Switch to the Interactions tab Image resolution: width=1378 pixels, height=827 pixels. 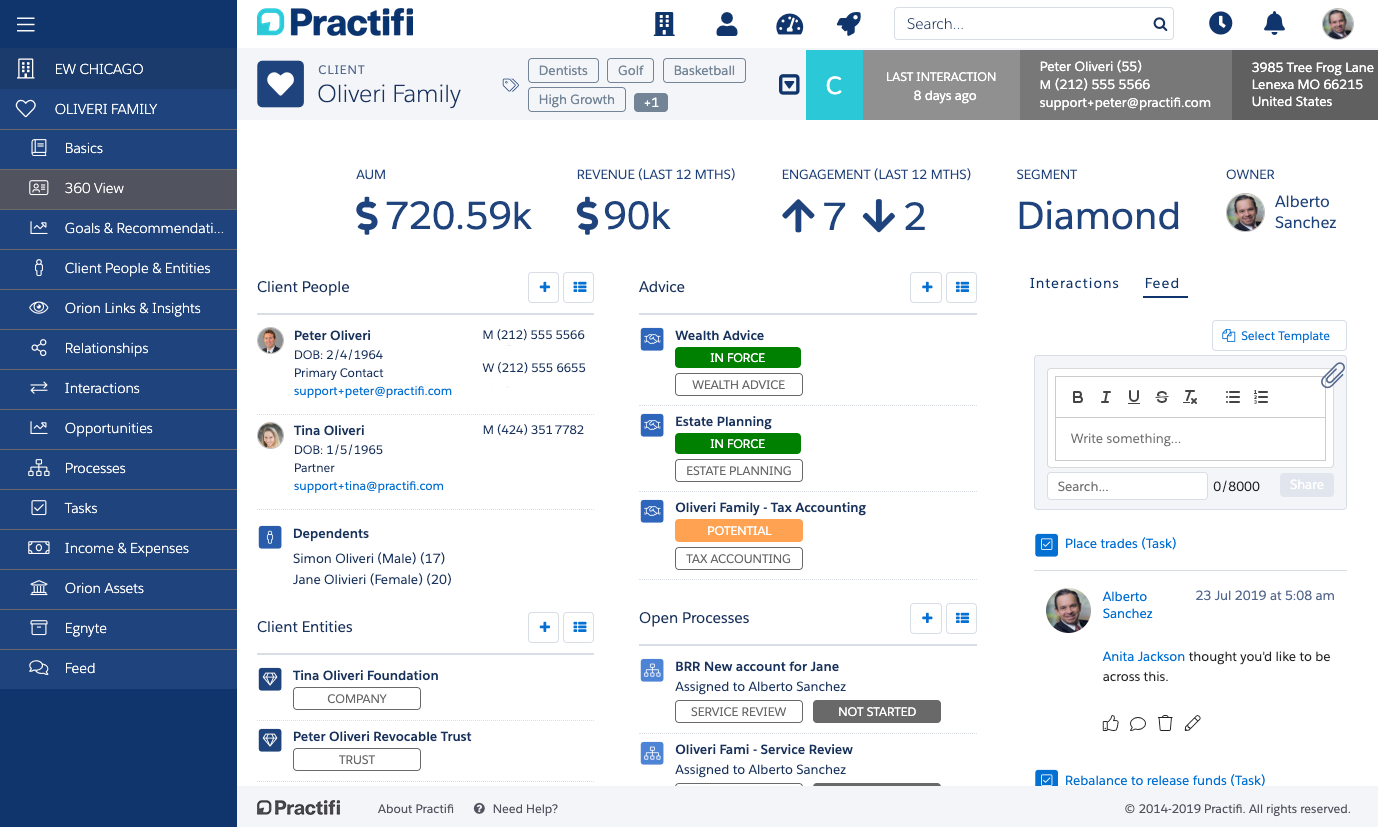(1074, 283)
